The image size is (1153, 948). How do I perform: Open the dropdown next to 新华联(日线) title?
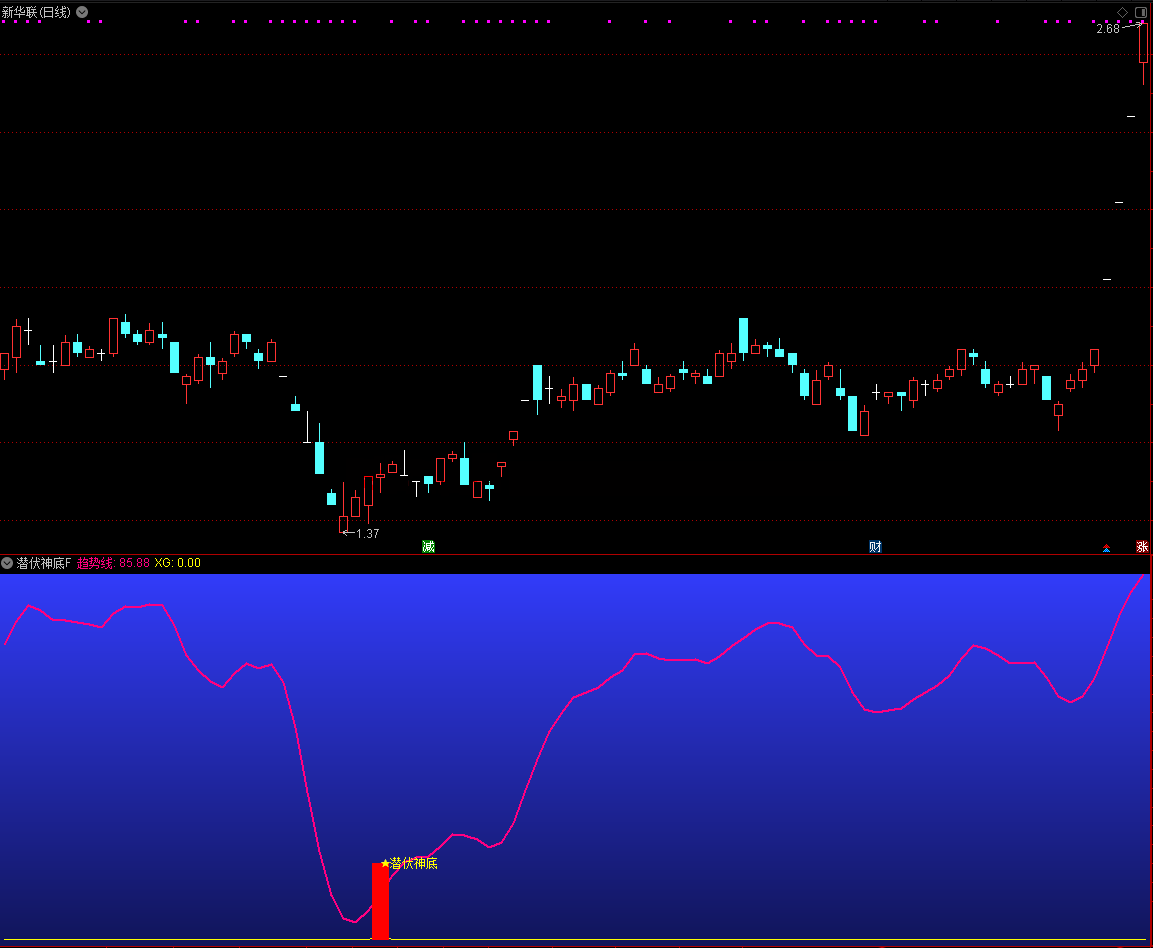(x=82, y=12)
